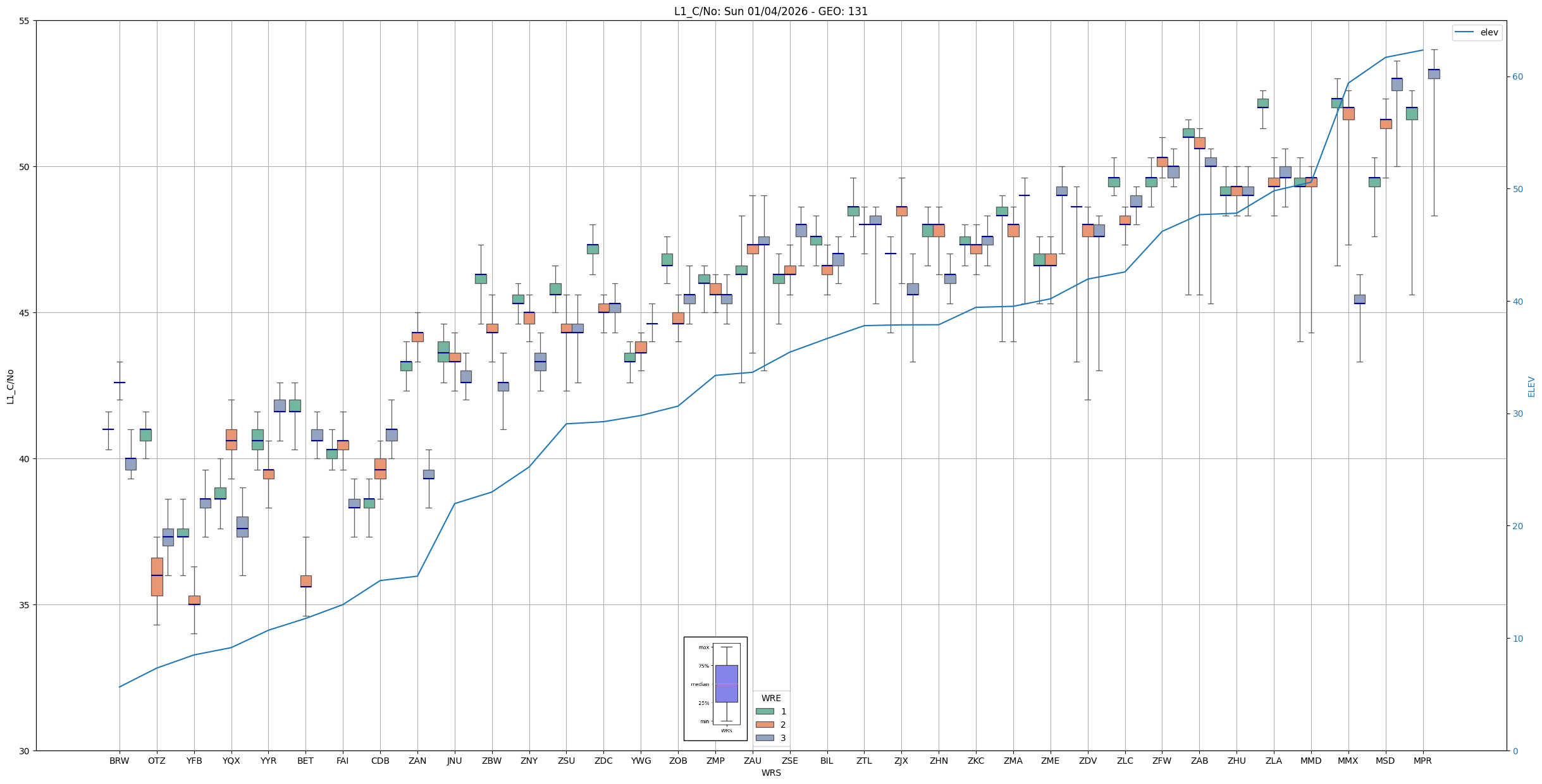The height and width of the screenshot is (784, 1542).
Task: Click the ELEV right axis label
Action: (x=1531, y=386)
